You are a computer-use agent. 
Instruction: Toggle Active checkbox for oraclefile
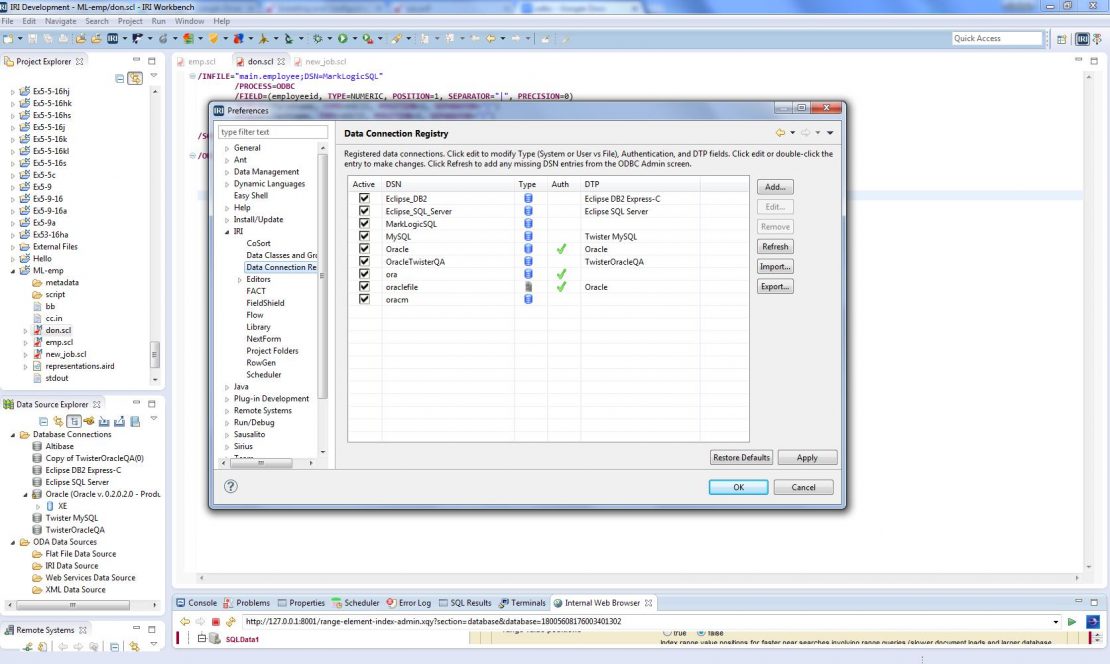[364, 287]
